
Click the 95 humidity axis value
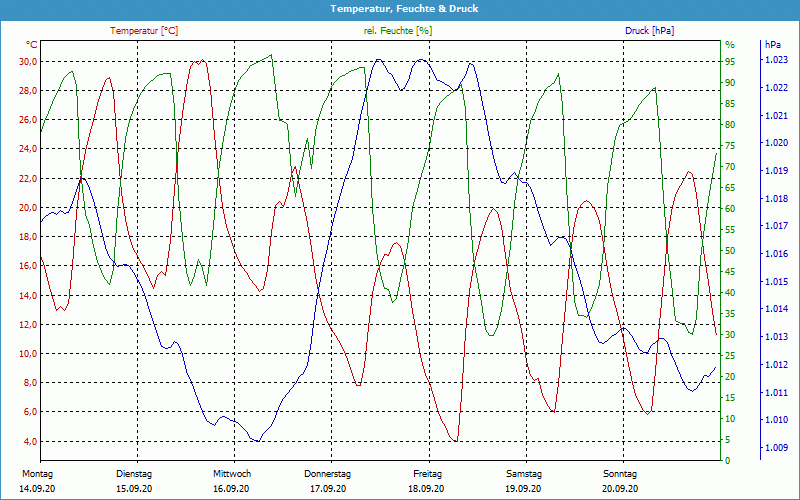coord(730,61)
